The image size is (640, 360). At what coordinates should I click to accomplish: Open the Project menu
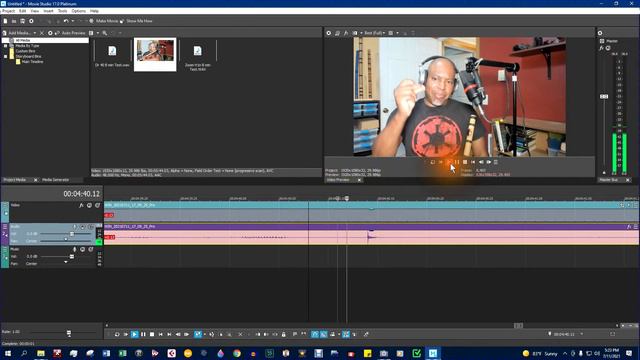pyautogui.click(x=8, y=11)
